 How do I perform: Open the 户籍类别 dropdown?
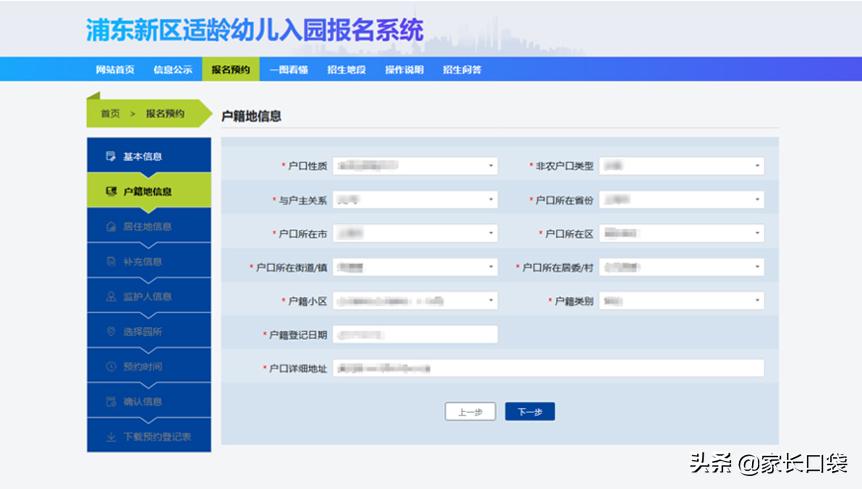(x=682, y=301)
